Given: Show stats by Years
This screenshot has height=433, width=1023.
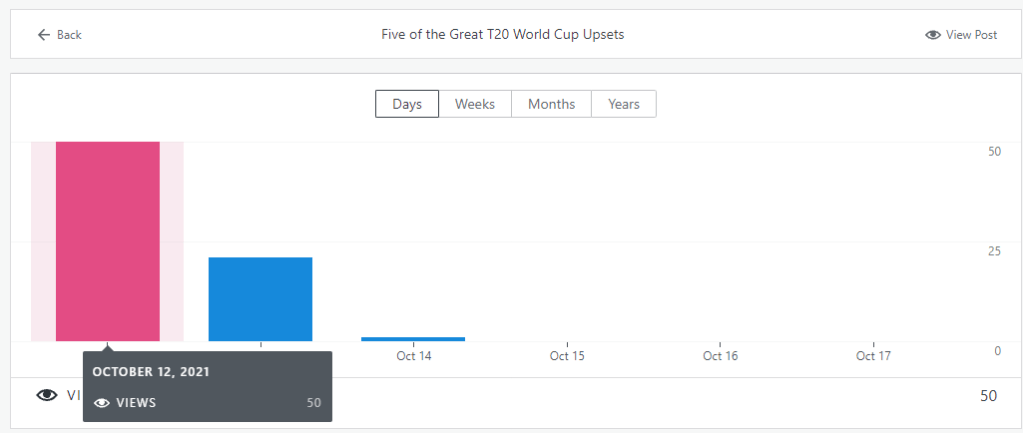Looking at the screenshot, I should (624, 104).
